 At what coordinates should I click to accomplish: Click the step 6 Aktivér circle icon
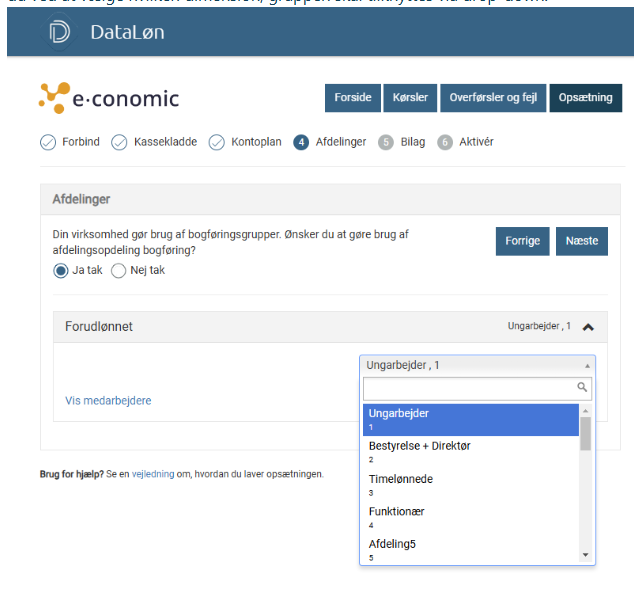click(445, 142)
